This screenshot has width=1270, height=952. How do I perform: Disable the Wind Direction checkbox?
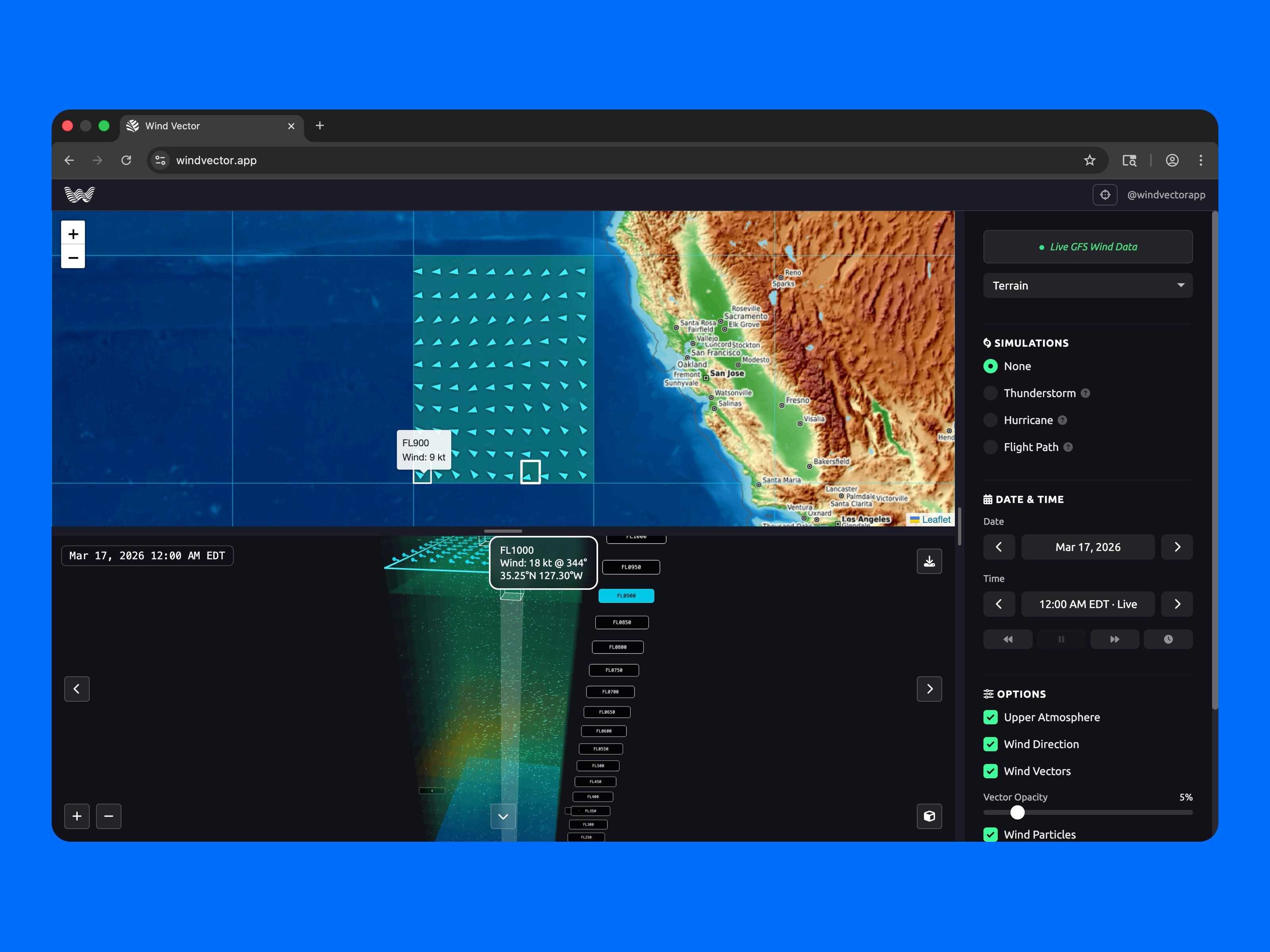tap(990, 744)
